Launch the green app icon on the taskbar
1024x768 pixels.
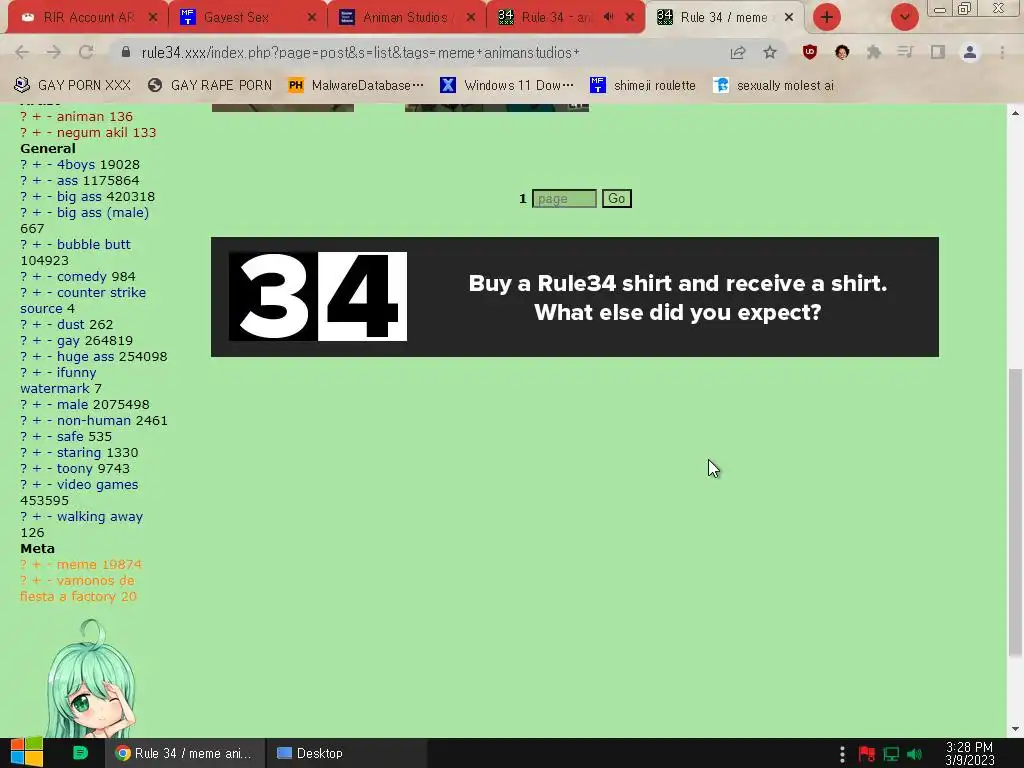pyautogui.click(x=80, y=752)
